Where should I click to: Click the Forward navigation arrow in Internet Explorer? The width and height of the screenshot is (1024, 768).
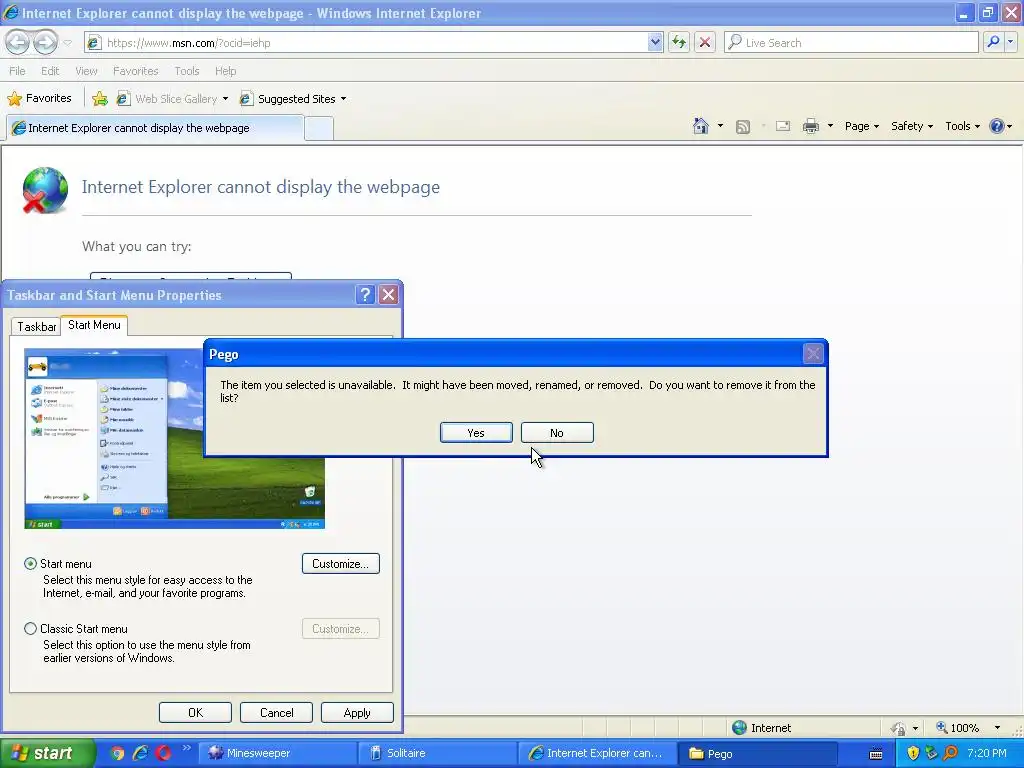coord(45,42)
